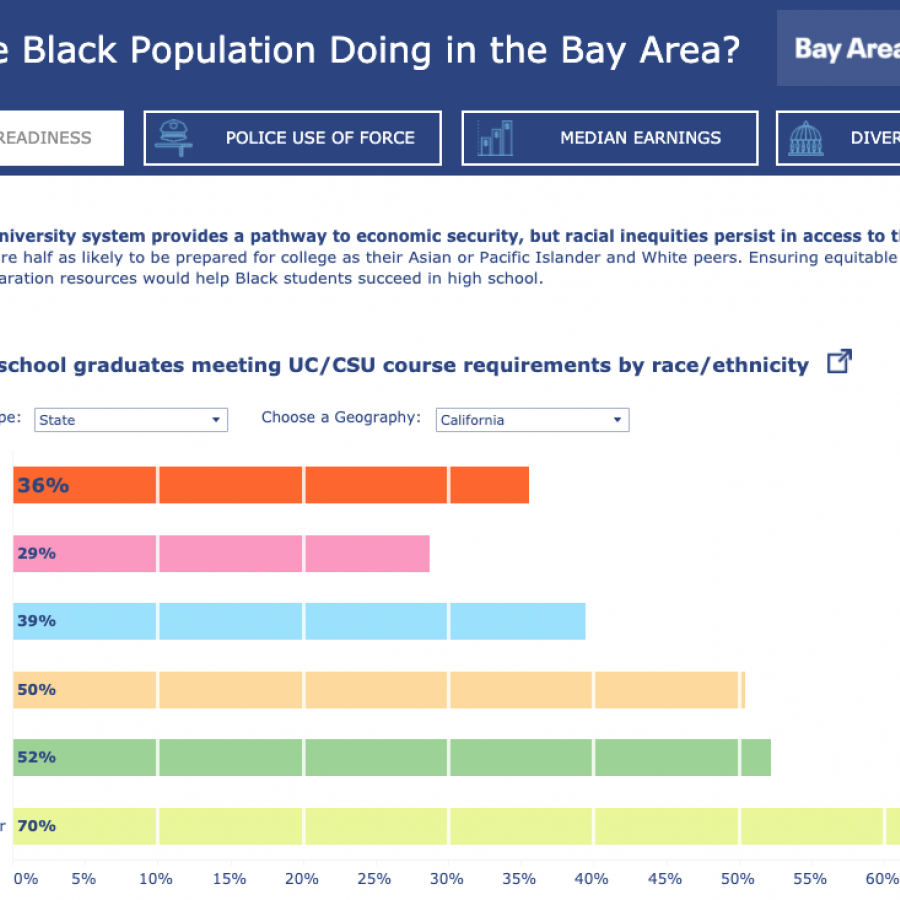Expand the California geography dropdown

coord(533,420)
